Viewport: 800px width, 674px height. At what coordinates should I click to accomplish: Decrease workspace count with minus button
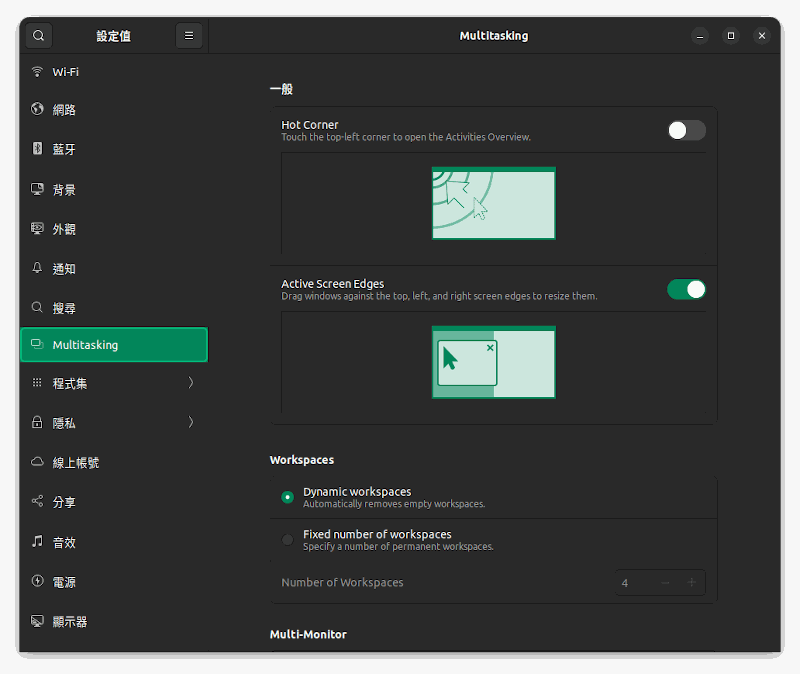tap(665, 583)
